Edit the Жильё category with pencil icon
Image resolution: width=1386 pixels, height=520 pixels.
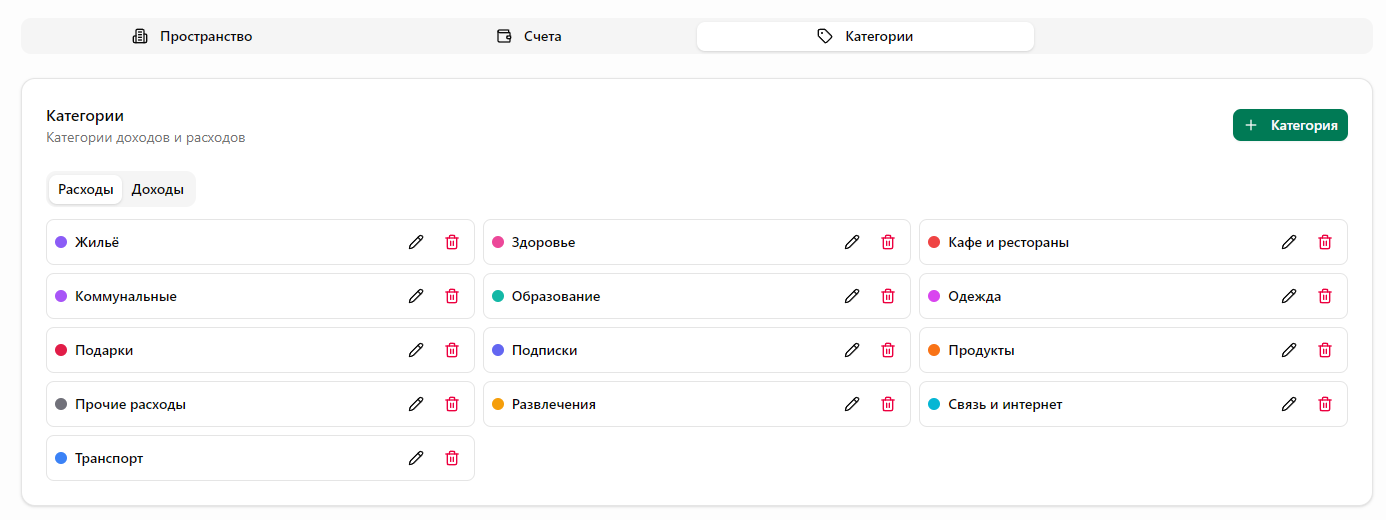click(416, 242)
